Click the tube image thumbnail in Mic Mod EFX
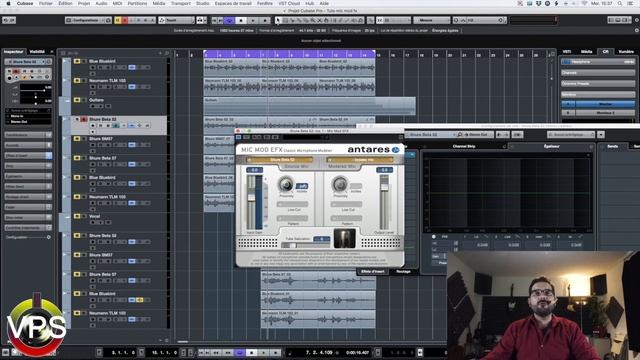This screenshot has width=640, height=360. click(344, 238)
